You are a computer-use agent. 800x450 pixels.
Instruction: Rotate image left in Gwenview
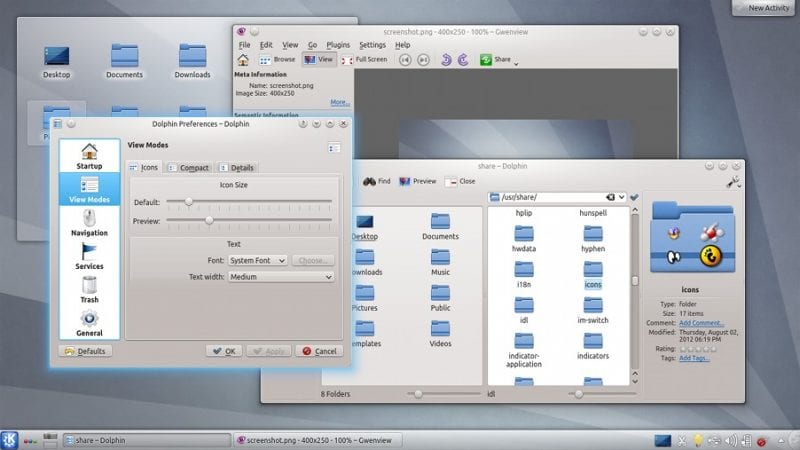(446, 60)
